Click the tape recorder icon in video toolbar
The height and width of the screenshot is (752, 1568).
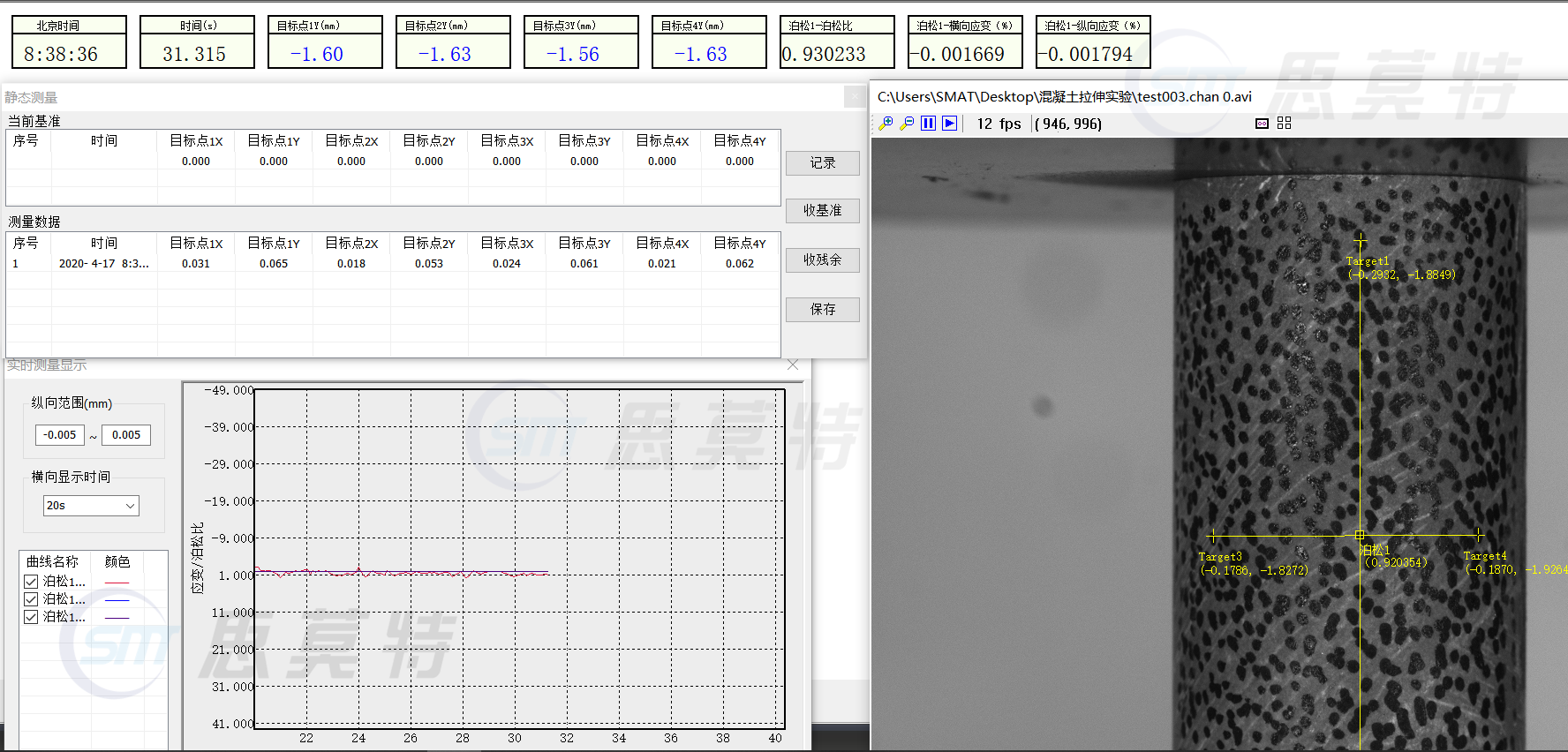[1262, 124]
